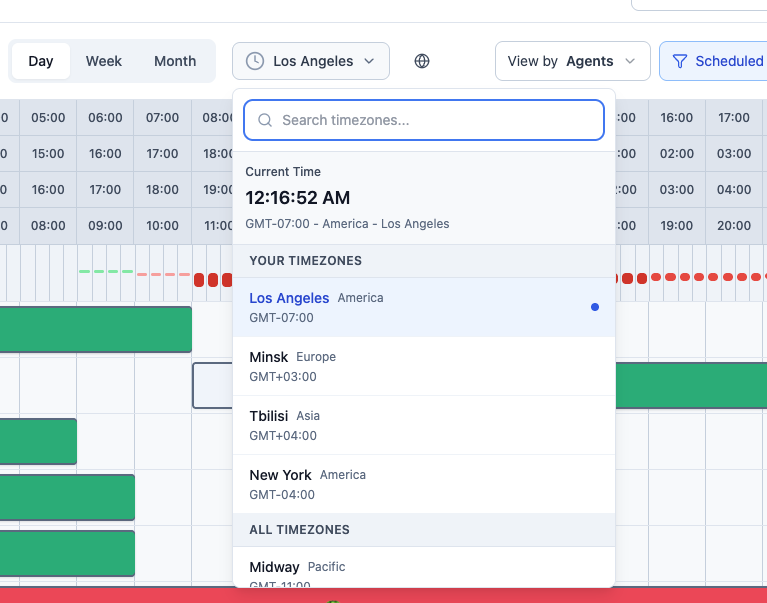Viewport: 767px width, 603px height.
Task: Collapse the Los Angeles timezone dropdown chevron
Action: tap(369, 61)
